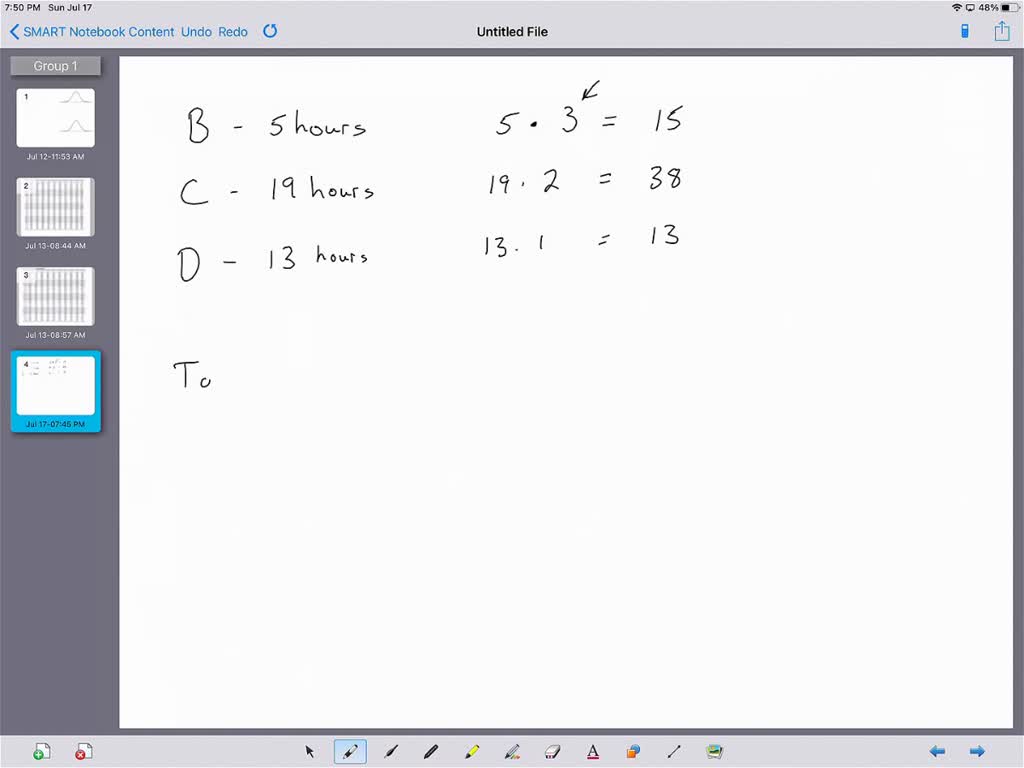The image size is (1024, 768).
Task: Pick the creative pen tool
Action: [x=511, y=751]
